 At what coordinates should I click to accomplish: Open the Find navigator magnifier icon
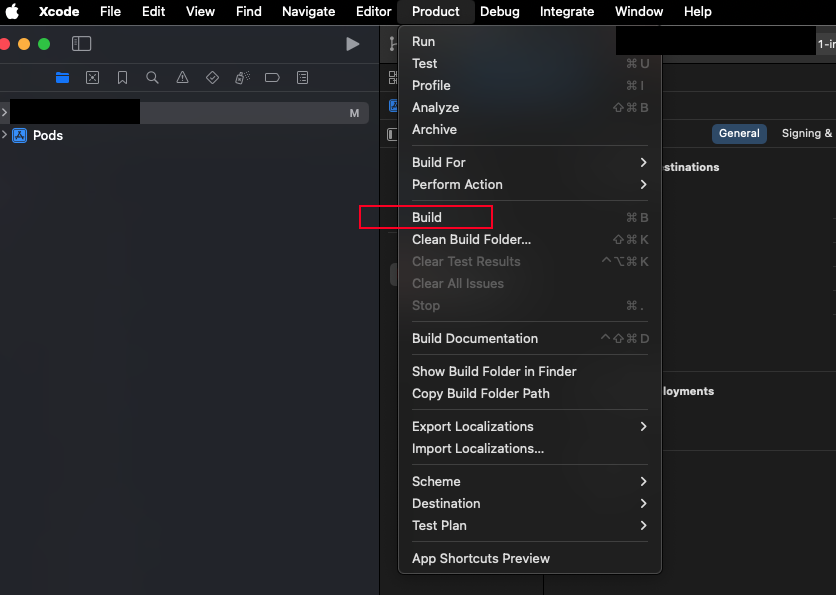click(x=152, y=78)
